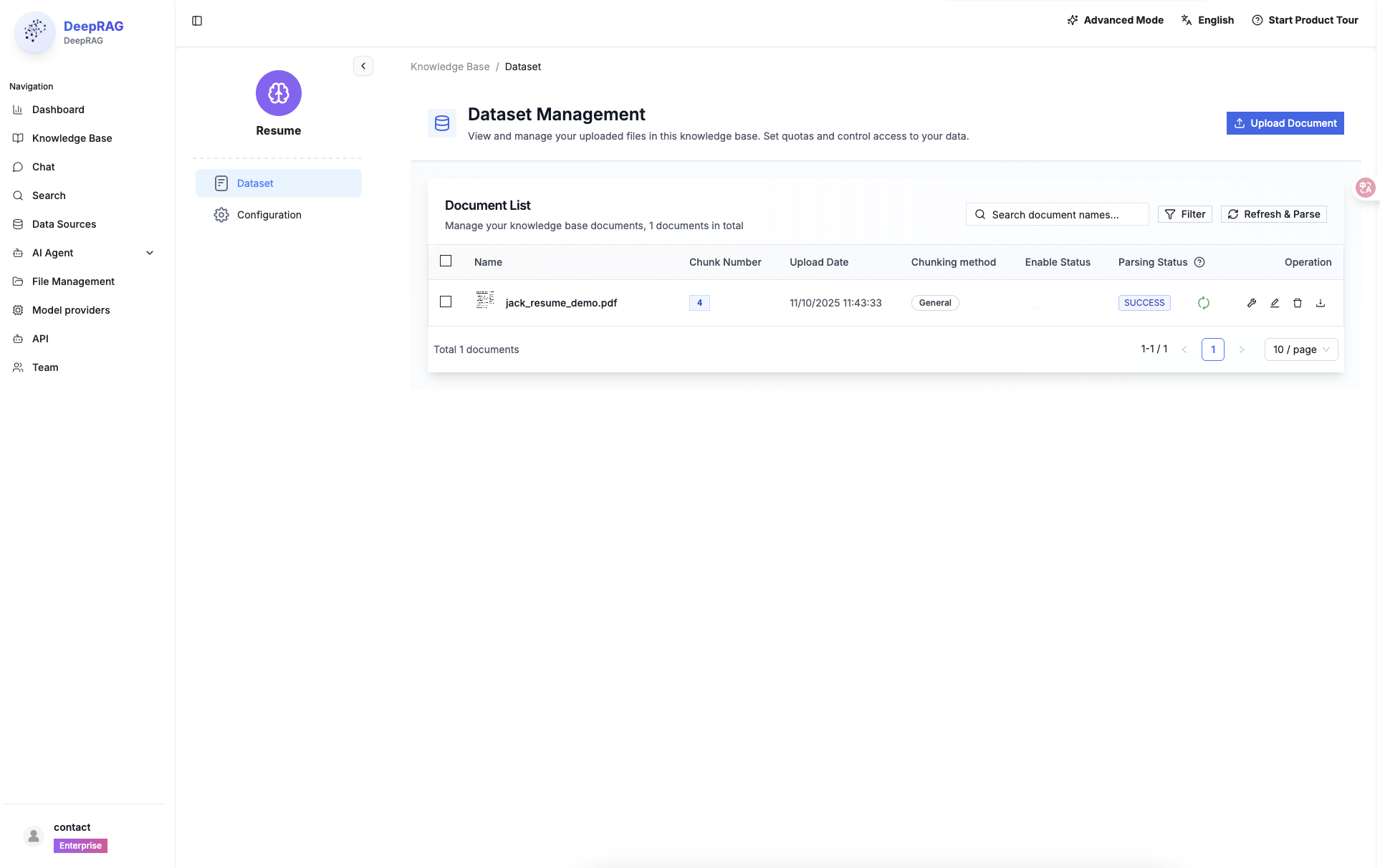Check the select-all checkbox in table header
The height and width of the screenshot is (868, 1380).
pos(446,261)
